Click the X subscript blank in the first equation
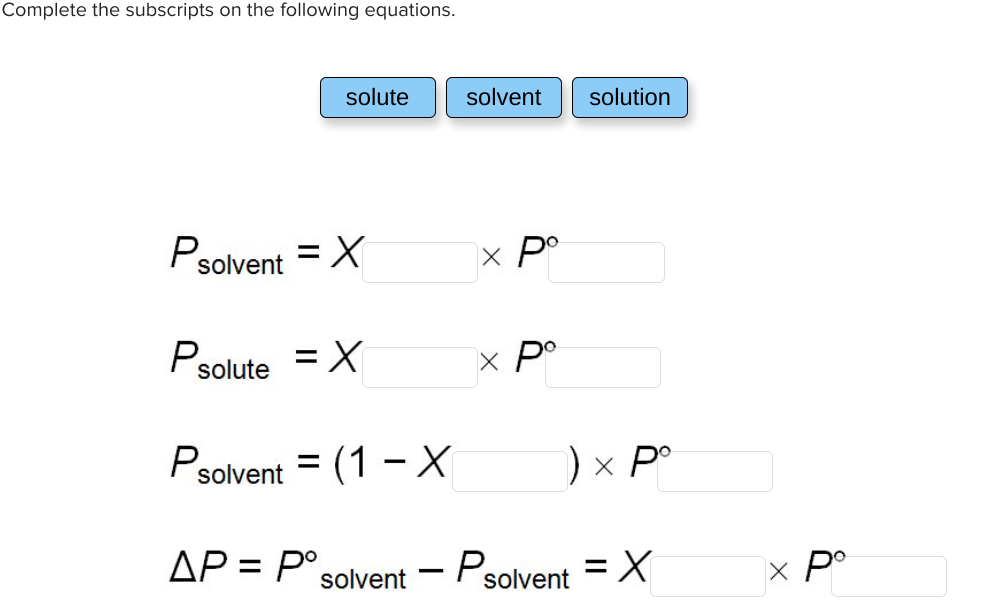The image size is (1001, 611). click(420, 262)
